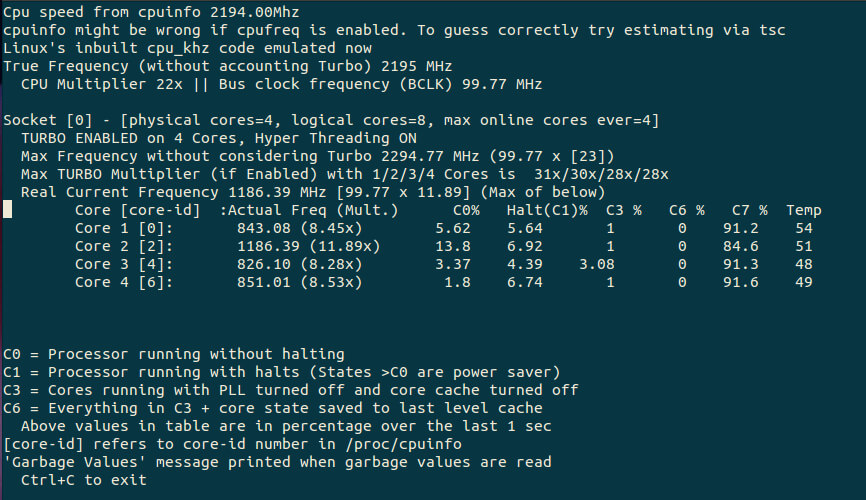Click the Core 3 [4] row label
The width and height of the screenshot is (866, 500).
tap(123, 264)
